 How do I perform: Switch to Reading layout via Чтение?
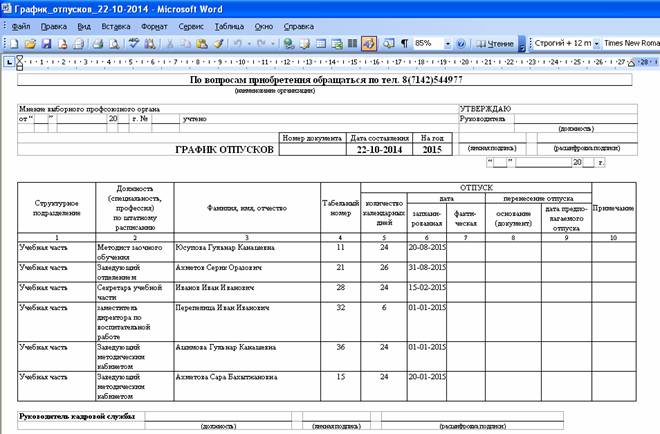click(495, 43)
